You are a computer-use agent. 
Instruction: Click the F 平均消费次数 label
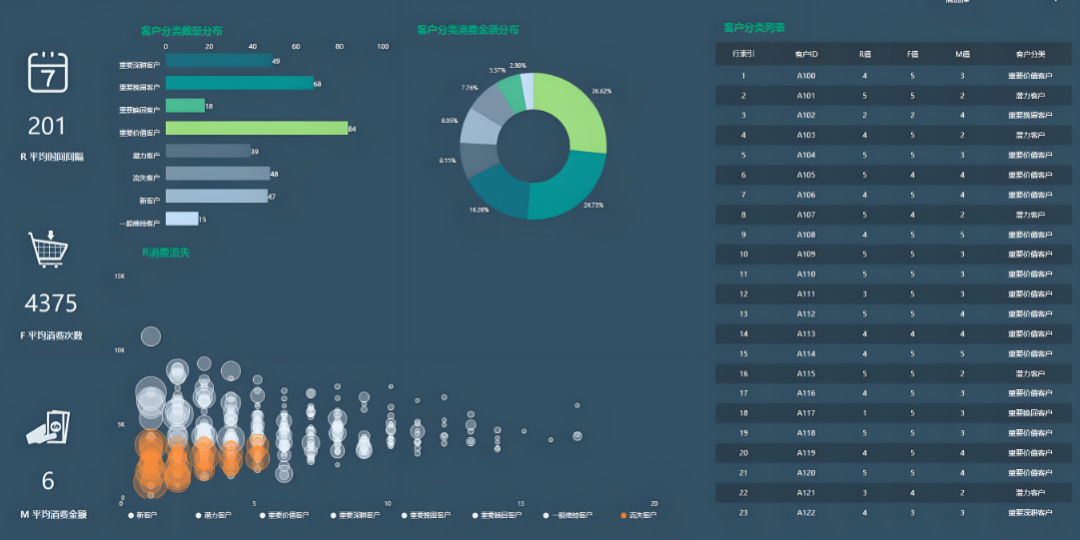tap(52, 336)
